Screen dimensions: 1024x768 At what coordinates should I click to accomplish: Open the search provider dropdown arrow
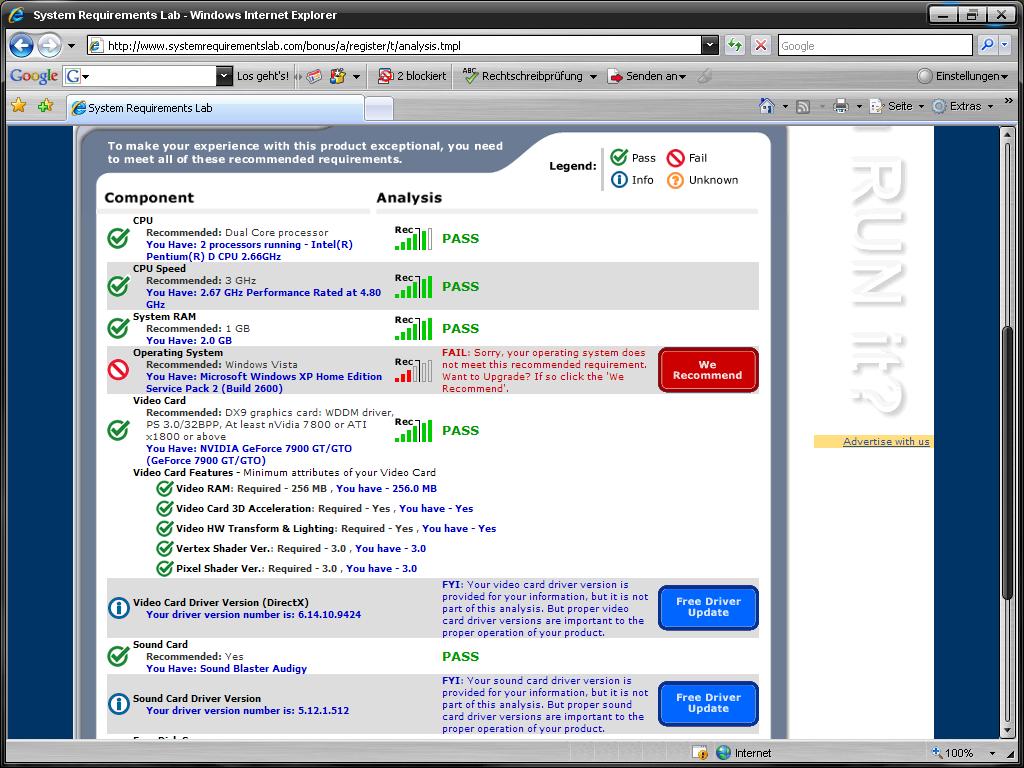tap(1004, 45)
